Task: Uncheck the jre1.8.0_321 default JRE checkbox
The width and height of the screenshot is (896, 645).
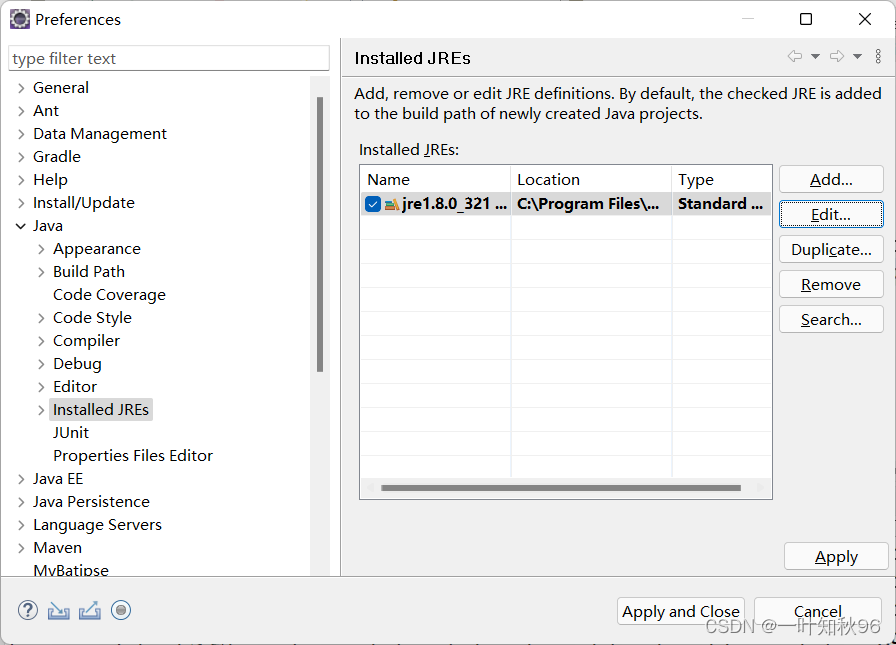Action: pos(372,203)
